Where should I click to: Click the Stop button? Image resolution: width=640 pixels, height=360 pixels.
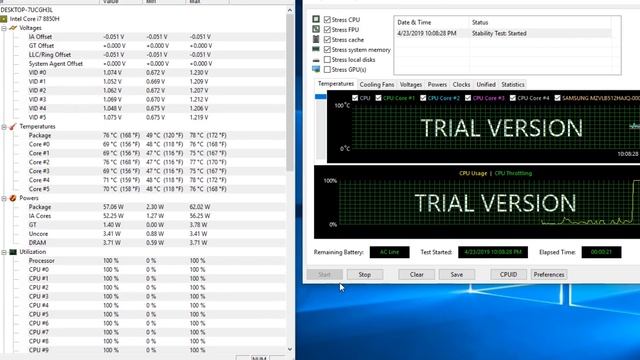coord(365,275)
